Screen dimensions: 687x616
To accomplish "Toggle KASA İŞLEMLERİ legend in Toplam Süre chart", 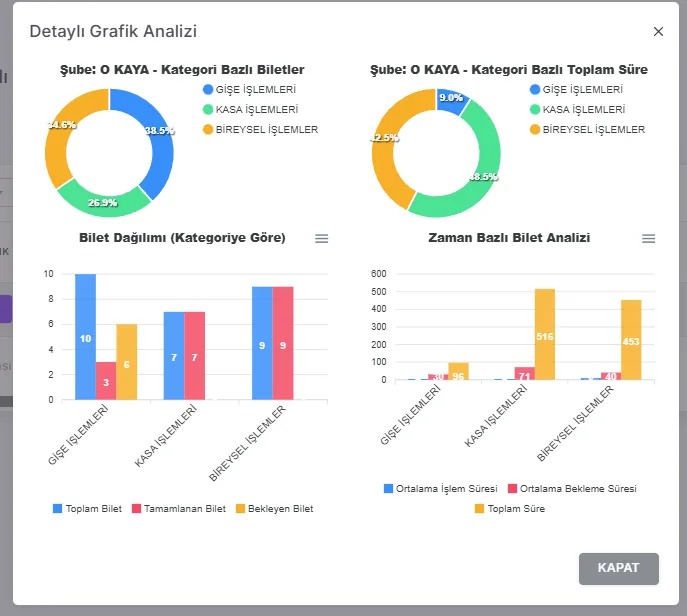I will tap(577, 110).
